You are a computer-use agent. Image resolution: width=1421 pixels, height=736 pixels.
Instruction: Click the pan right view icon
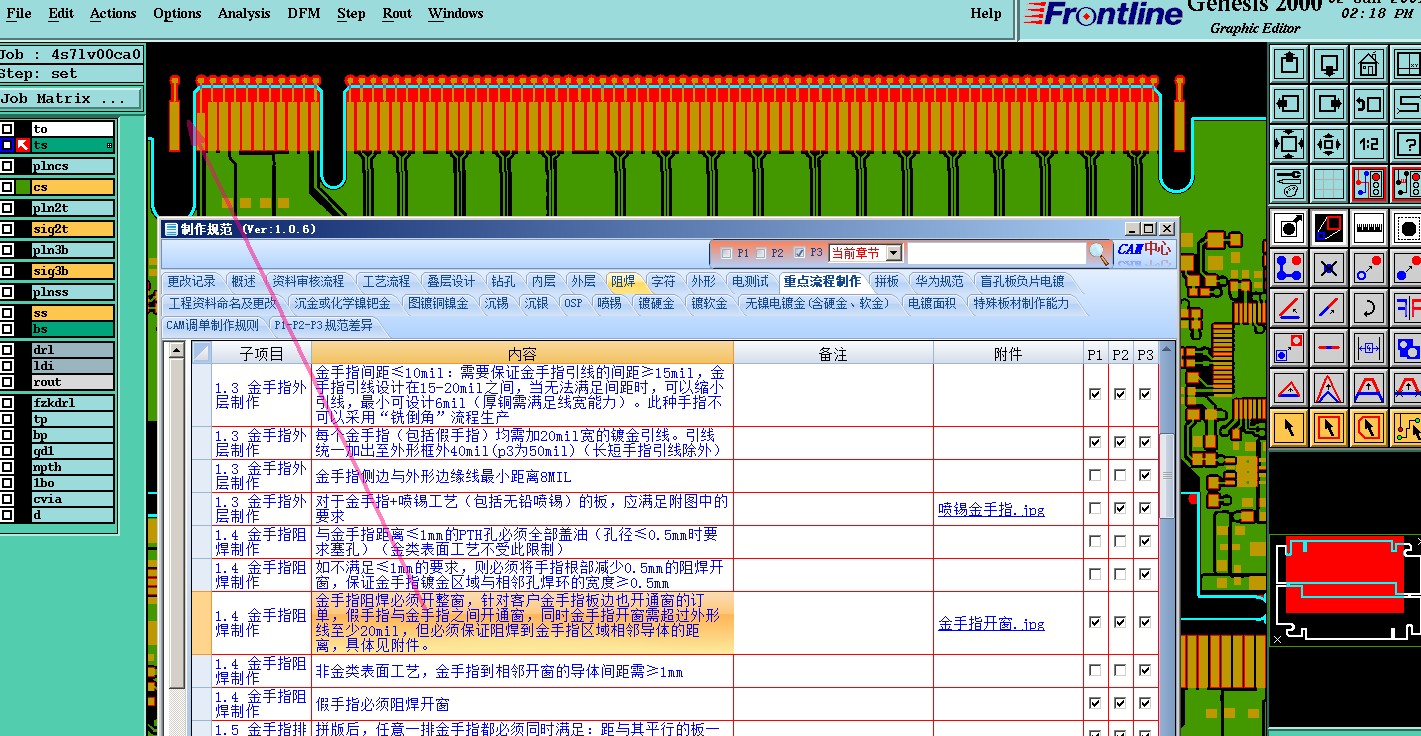click(x=1329, y=104)
